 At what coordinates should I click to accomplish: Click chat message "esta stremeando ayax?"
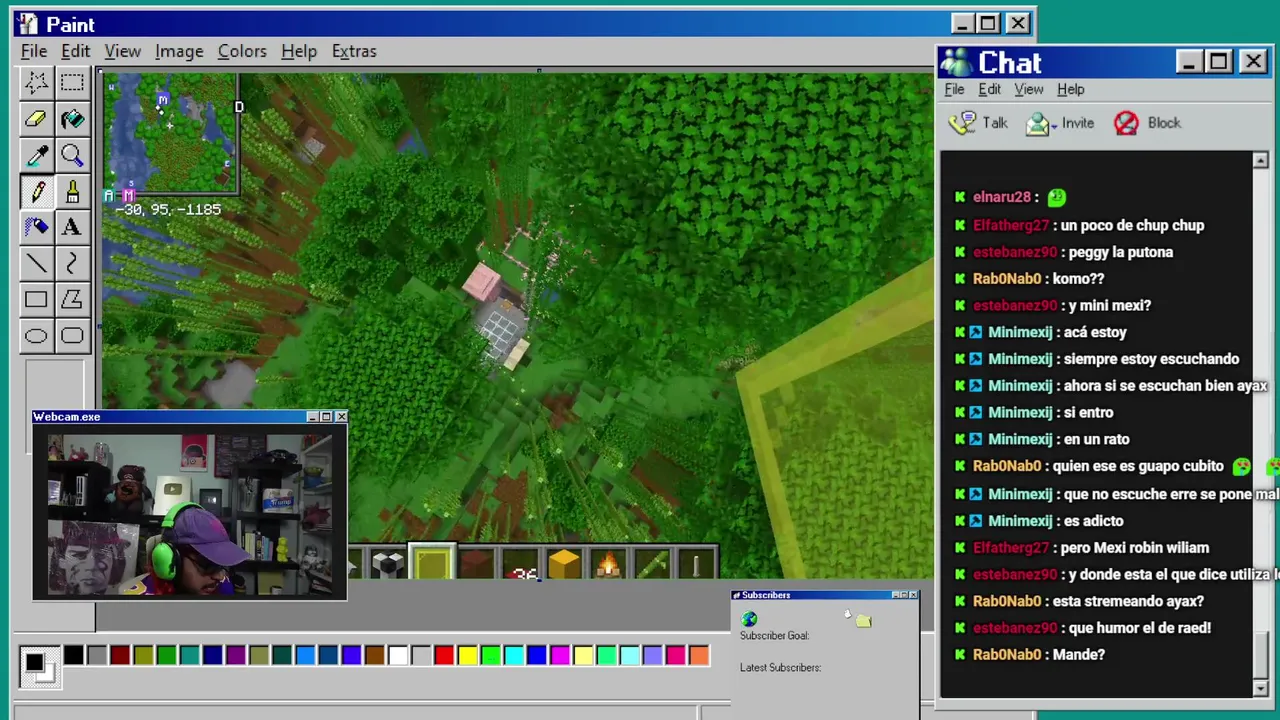point(1127,601)
